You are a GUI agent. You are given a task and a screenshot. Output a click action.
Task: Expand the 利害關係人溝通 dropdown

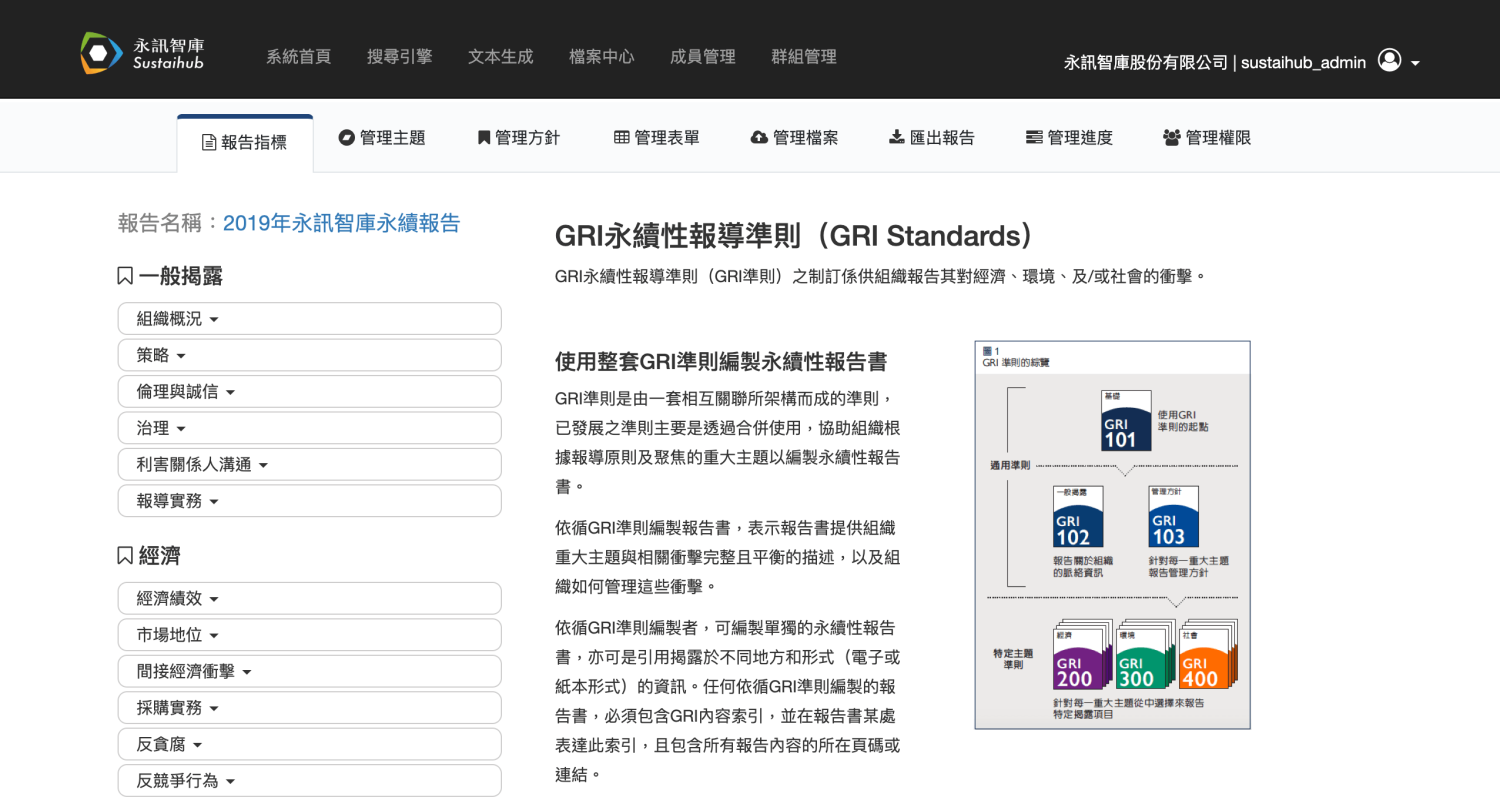coord(309,465)
